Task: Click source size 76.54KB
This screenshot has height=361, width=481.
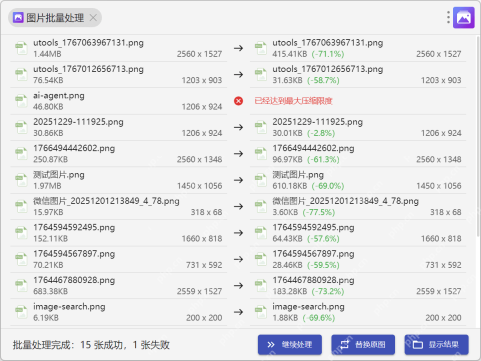Action: pos(48,80)
